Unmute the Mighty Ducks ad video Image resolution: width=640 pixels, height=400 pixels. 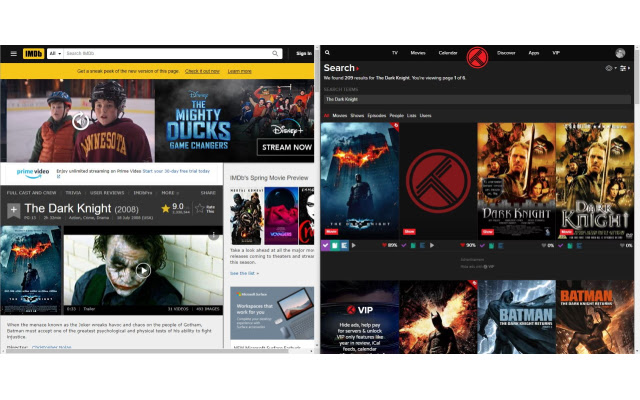coord(80,121)
